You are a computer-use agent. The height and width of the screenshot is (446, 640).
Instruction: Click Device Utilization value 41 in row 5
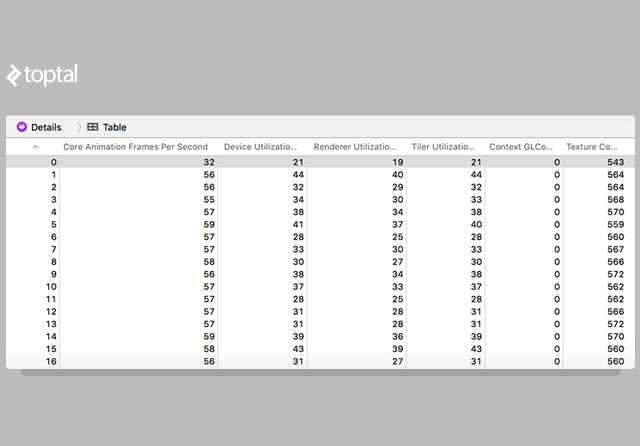coord(298,224)
